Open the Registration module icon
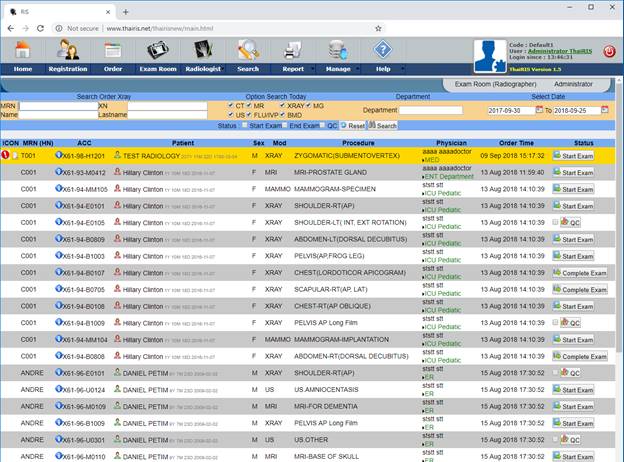 67,51
